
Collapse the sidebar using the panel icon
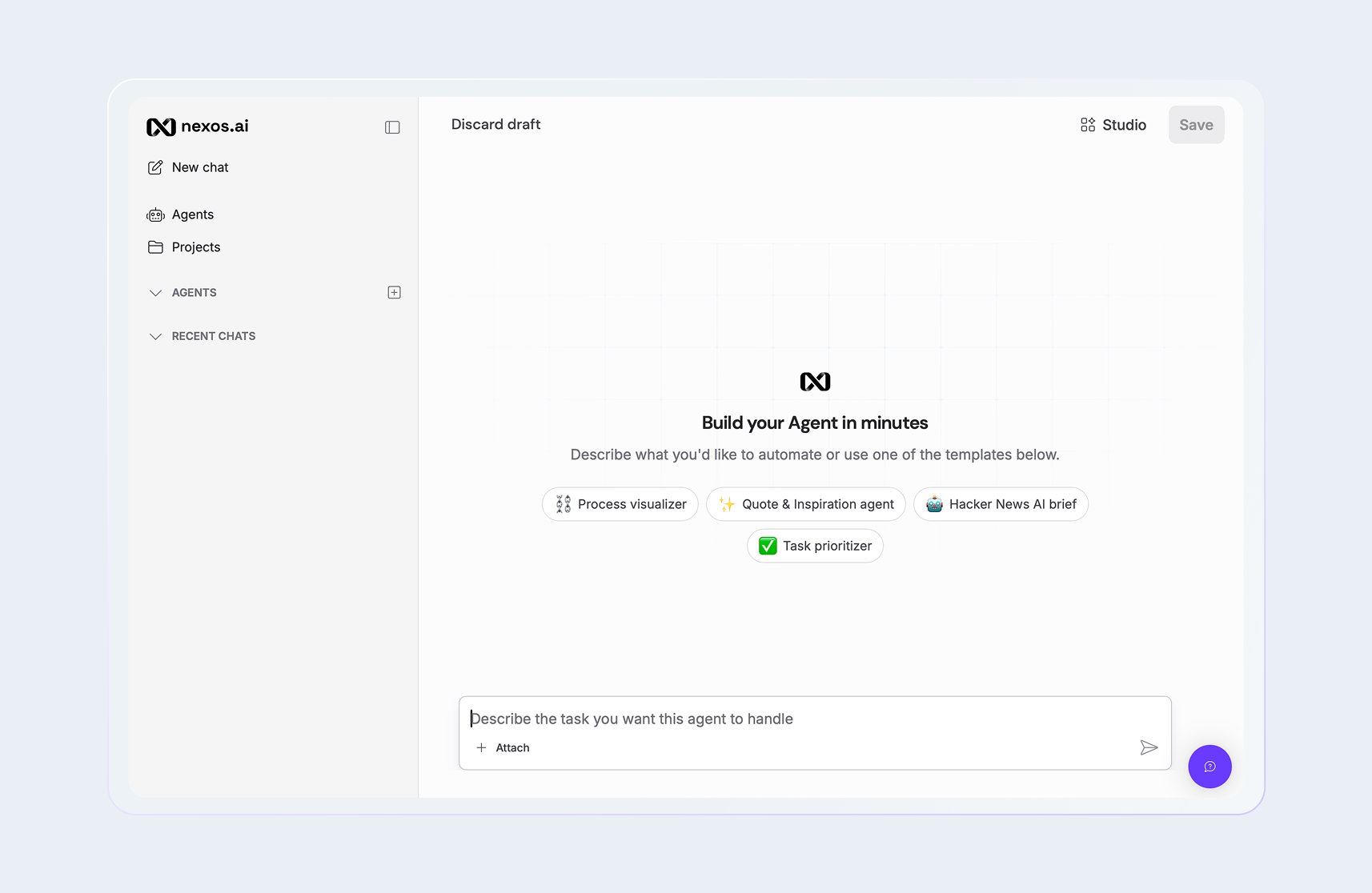pos(391,126)
